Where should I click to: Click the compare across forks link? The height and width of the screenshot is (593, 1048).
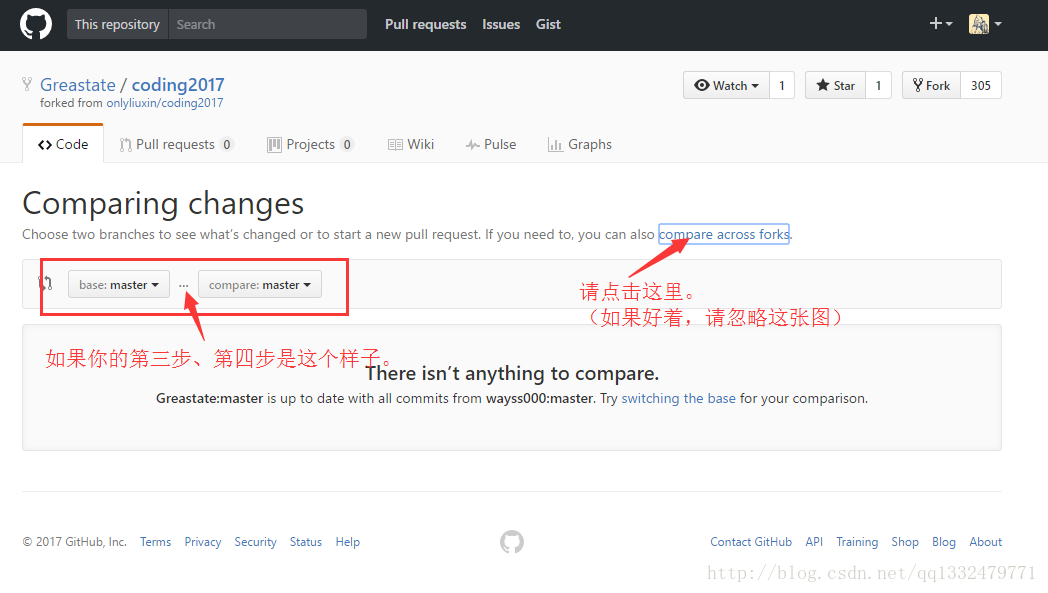tap(724, 235)
